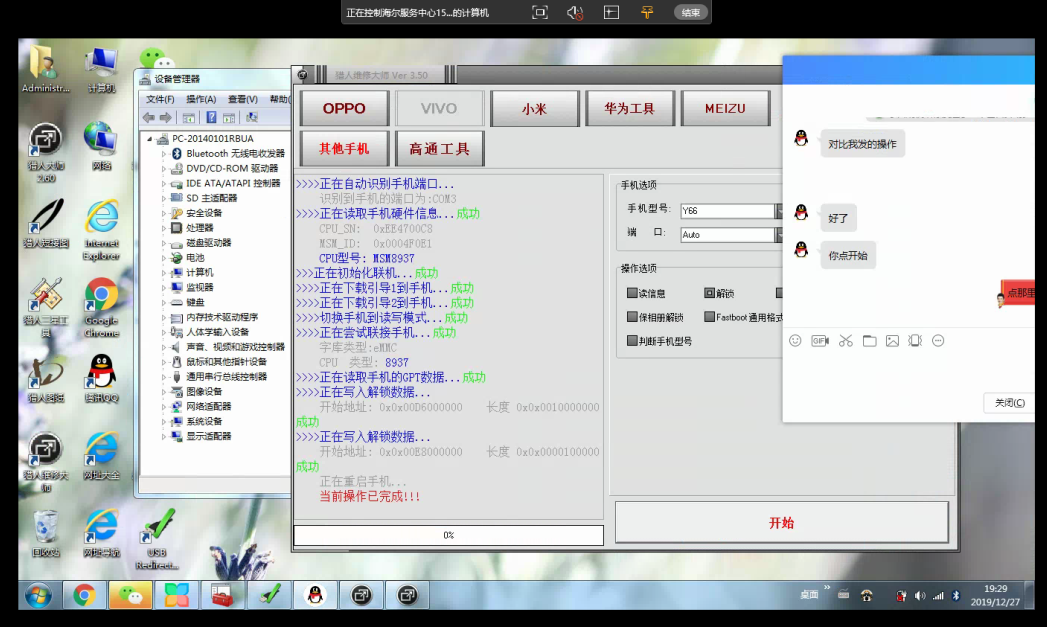Screen dimensions: 1047x627
Task: Open the Google Chrome desktop shortcut
Action: pyautogui.click(x=101, y=308)
